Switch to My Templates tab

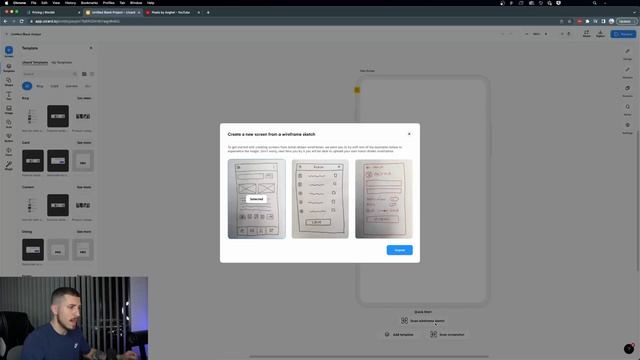tap(62, 62)
